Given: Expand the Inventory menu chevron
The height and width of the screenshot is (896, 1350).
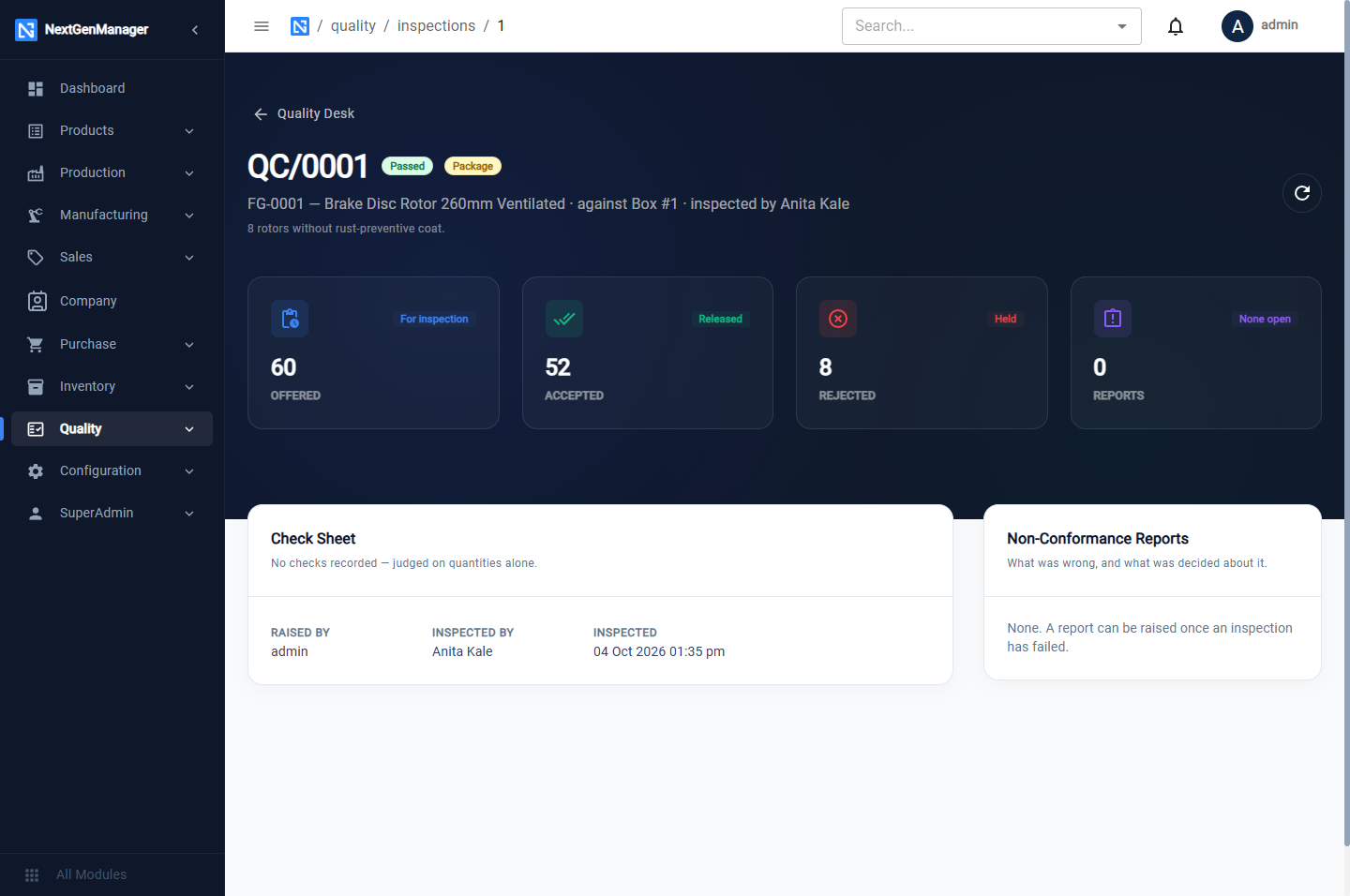Looking at the screenshot, I should coord(189,387).
